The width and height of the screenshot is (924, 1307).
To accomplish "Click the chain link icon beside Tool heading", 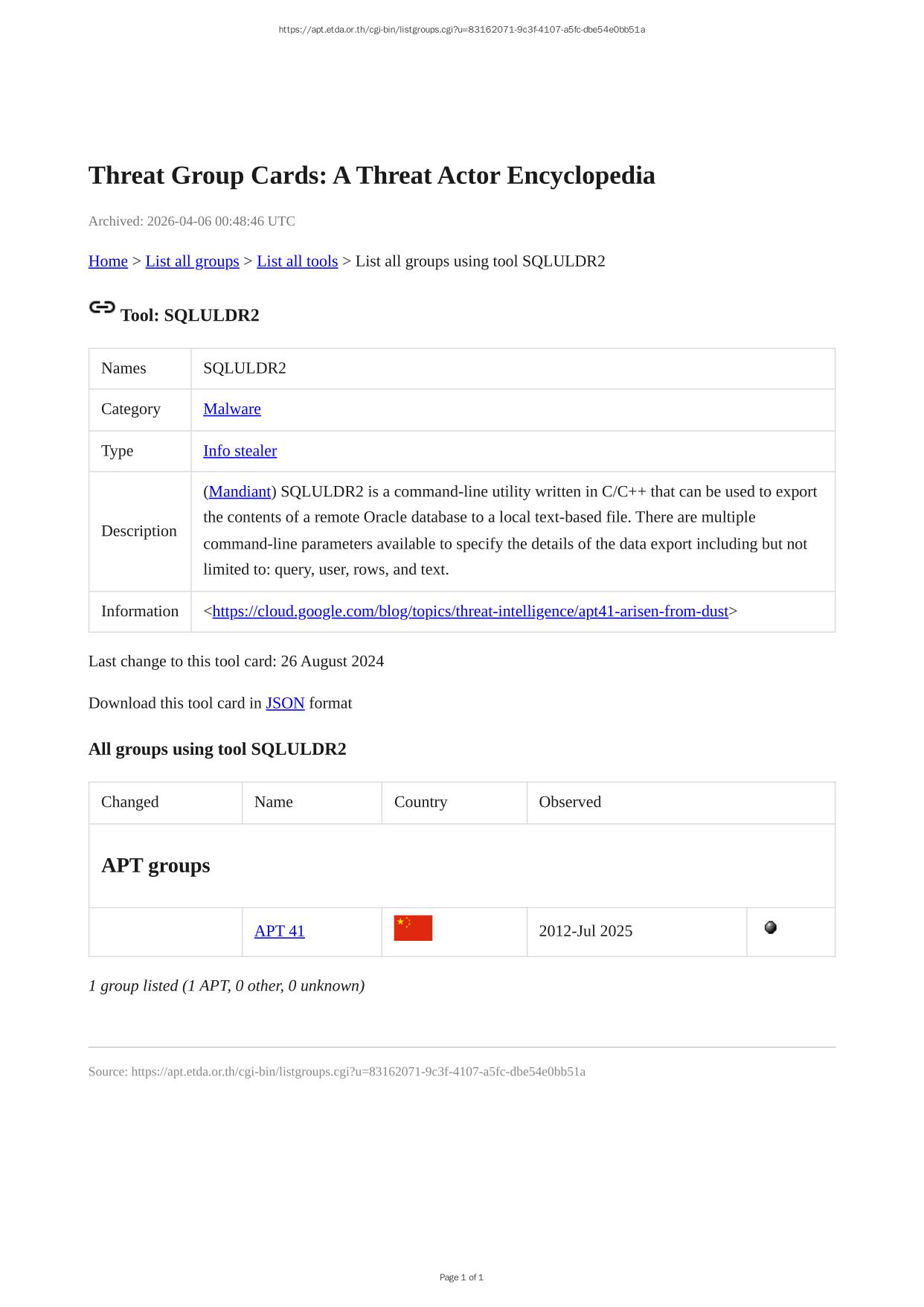I will pyautogui.click(x=102, y=307).
